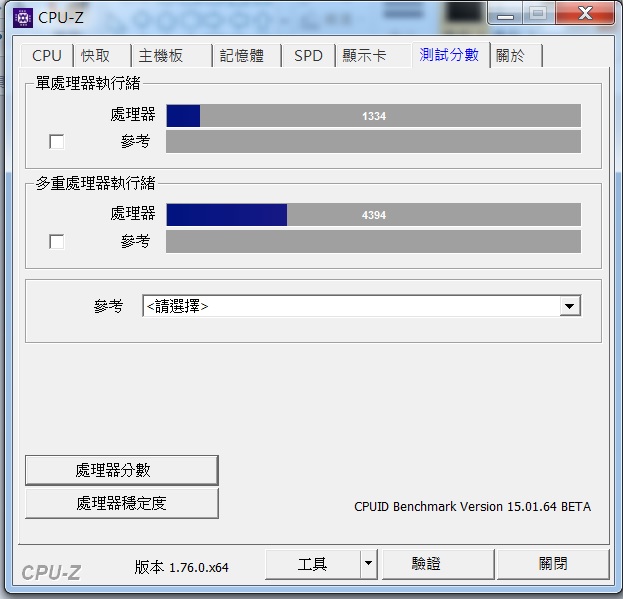Select the 測試分數 tab

450,54
